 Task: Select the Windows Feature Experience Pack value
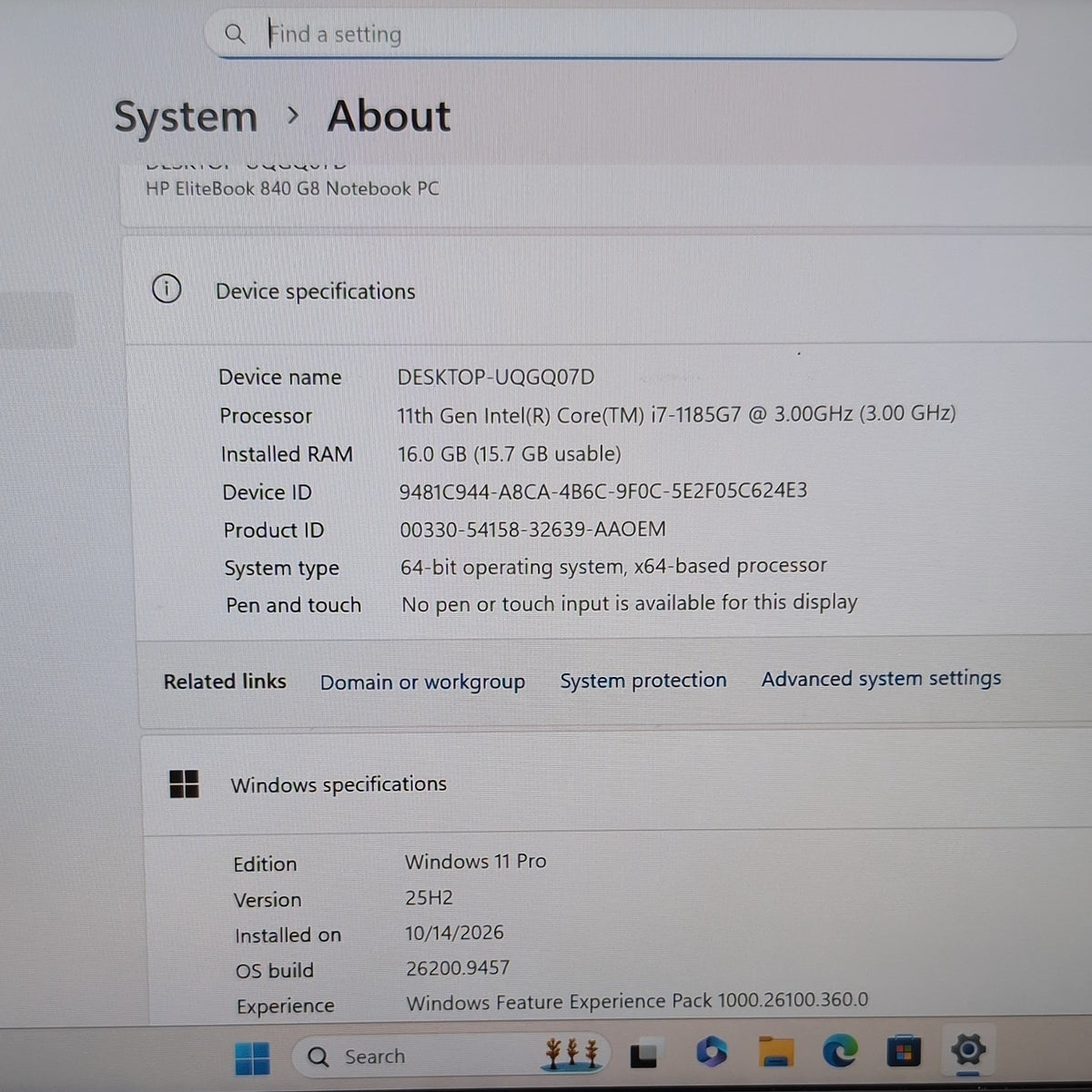click(637, 1001)
